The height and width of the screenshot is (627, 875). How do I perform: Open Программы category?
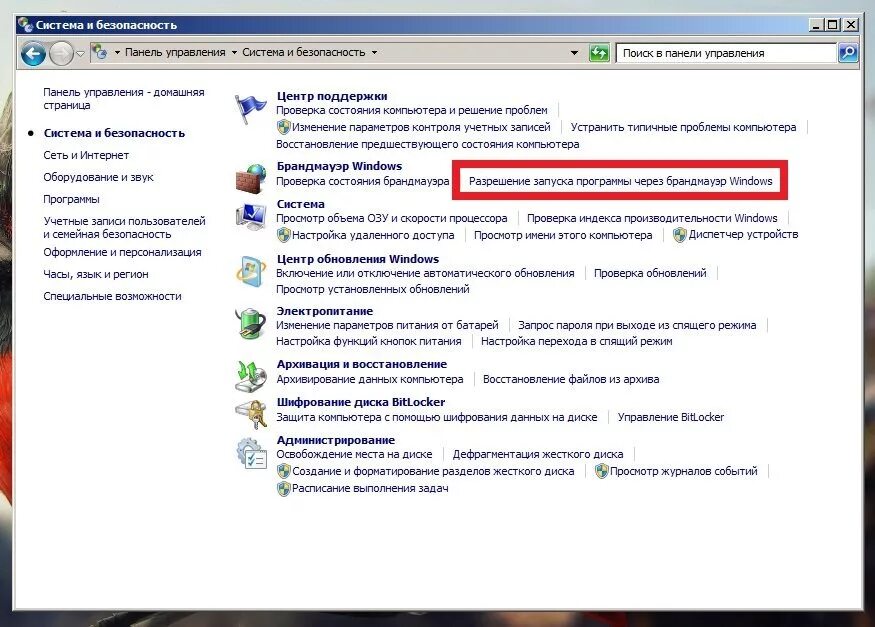coord(71,199)
